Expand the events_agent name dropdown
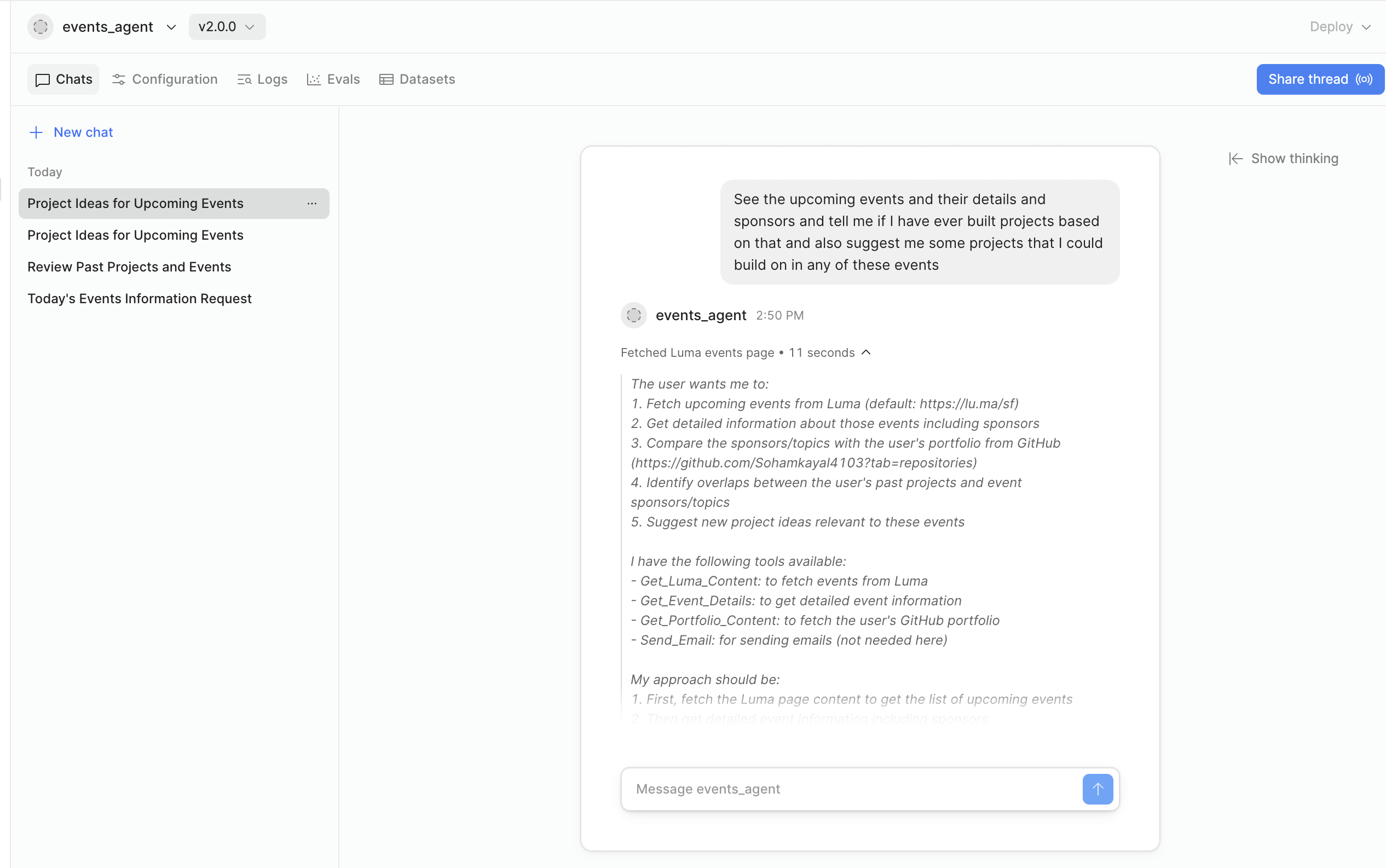Image resolution: width=1386 pixels, height=868 pixels. click(171, 27)
